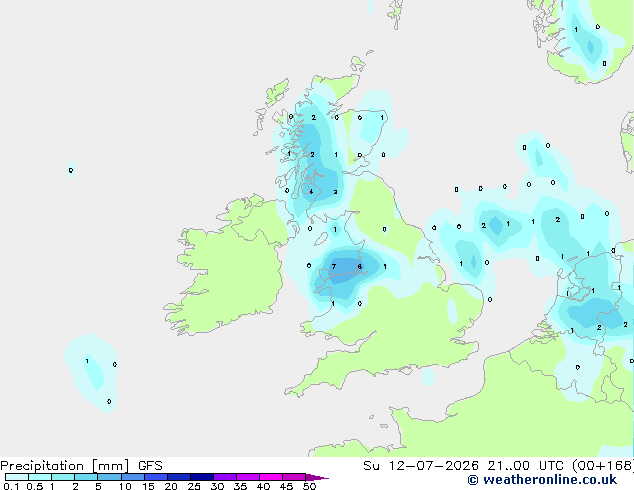Screen dimensions: 634x490
Task: Select the legend swatch between 10 and 15
Action: tap(132, 477)
